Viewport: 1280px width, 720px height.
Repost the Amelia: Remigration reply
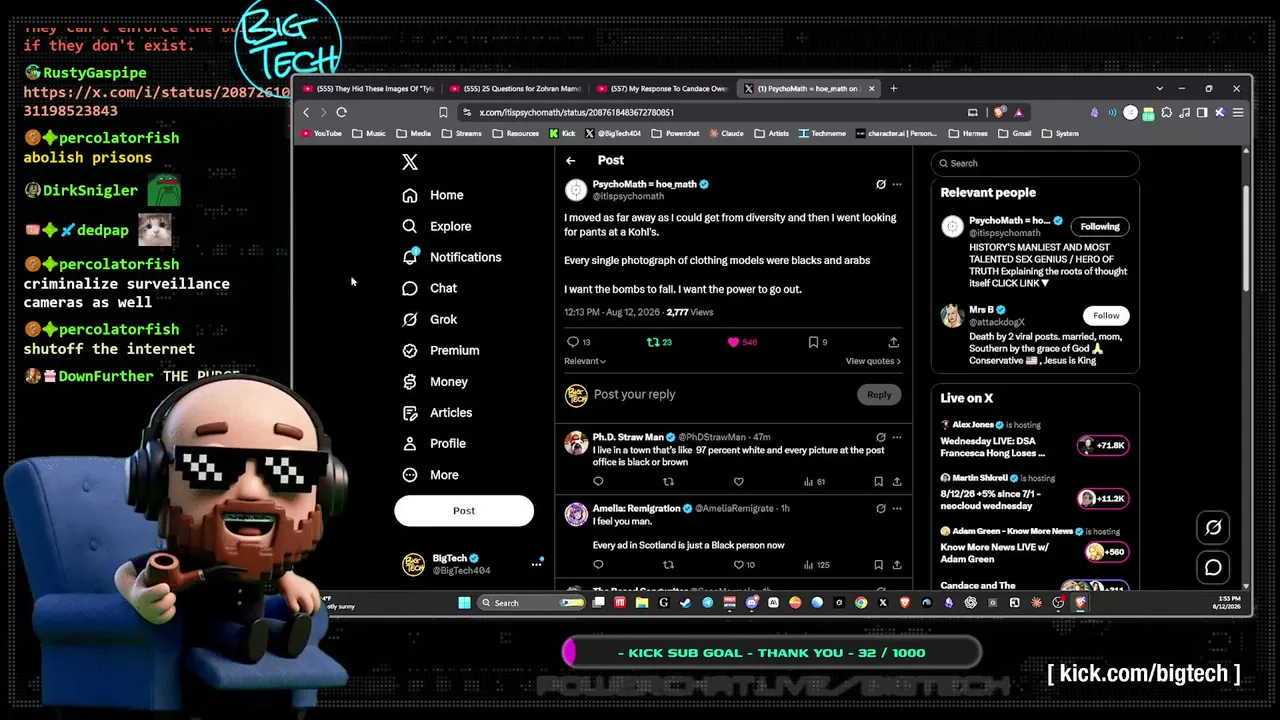coord(668,565)
